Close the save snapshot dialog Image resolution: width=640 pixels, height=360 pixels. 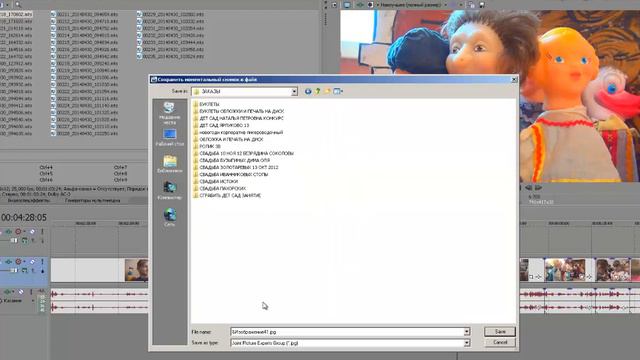514,80
